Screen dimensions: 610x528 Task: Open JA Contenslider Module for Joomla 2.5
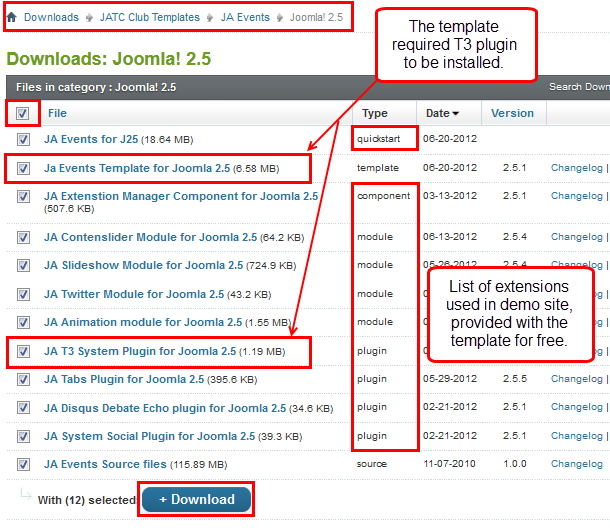tap(151, 237)
